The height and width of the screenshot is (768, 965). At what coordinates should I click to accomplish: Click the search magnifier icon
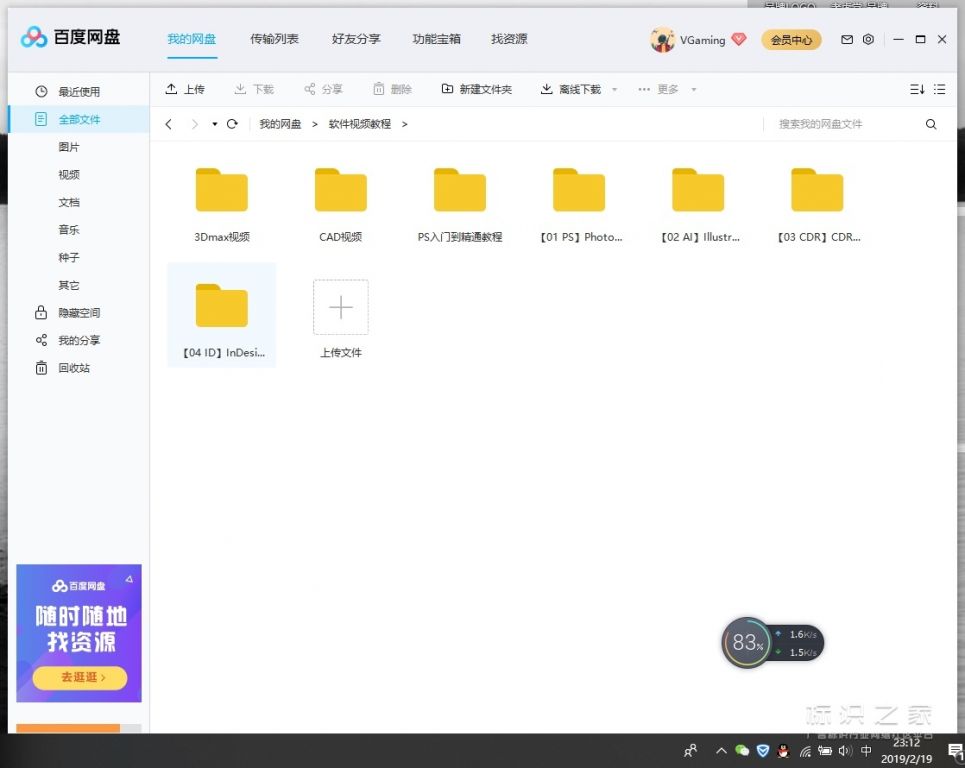tap(931, 124)
